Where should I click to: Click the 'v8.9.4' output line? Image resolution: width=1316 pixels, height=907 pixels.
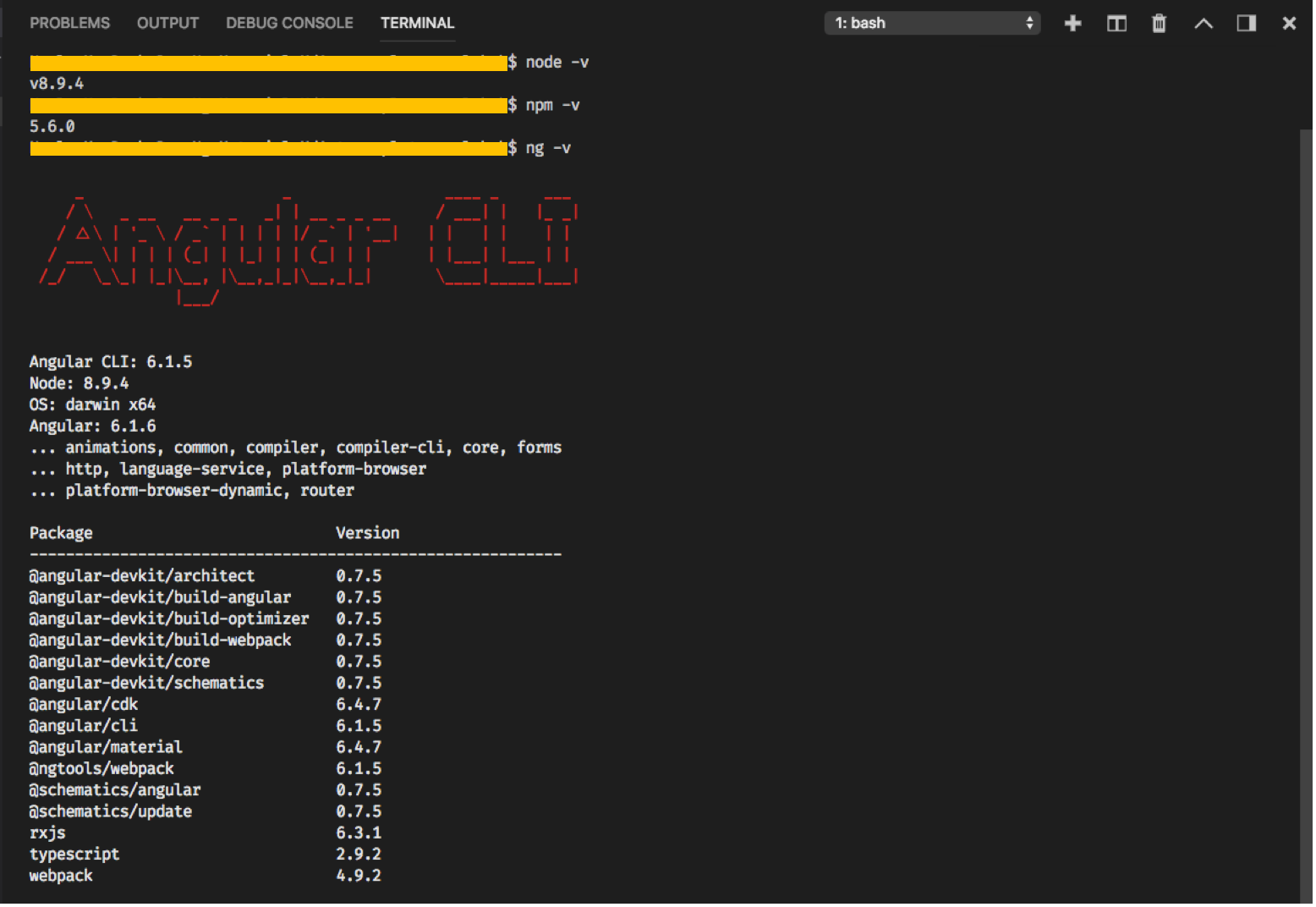click(x=57, y=84)
